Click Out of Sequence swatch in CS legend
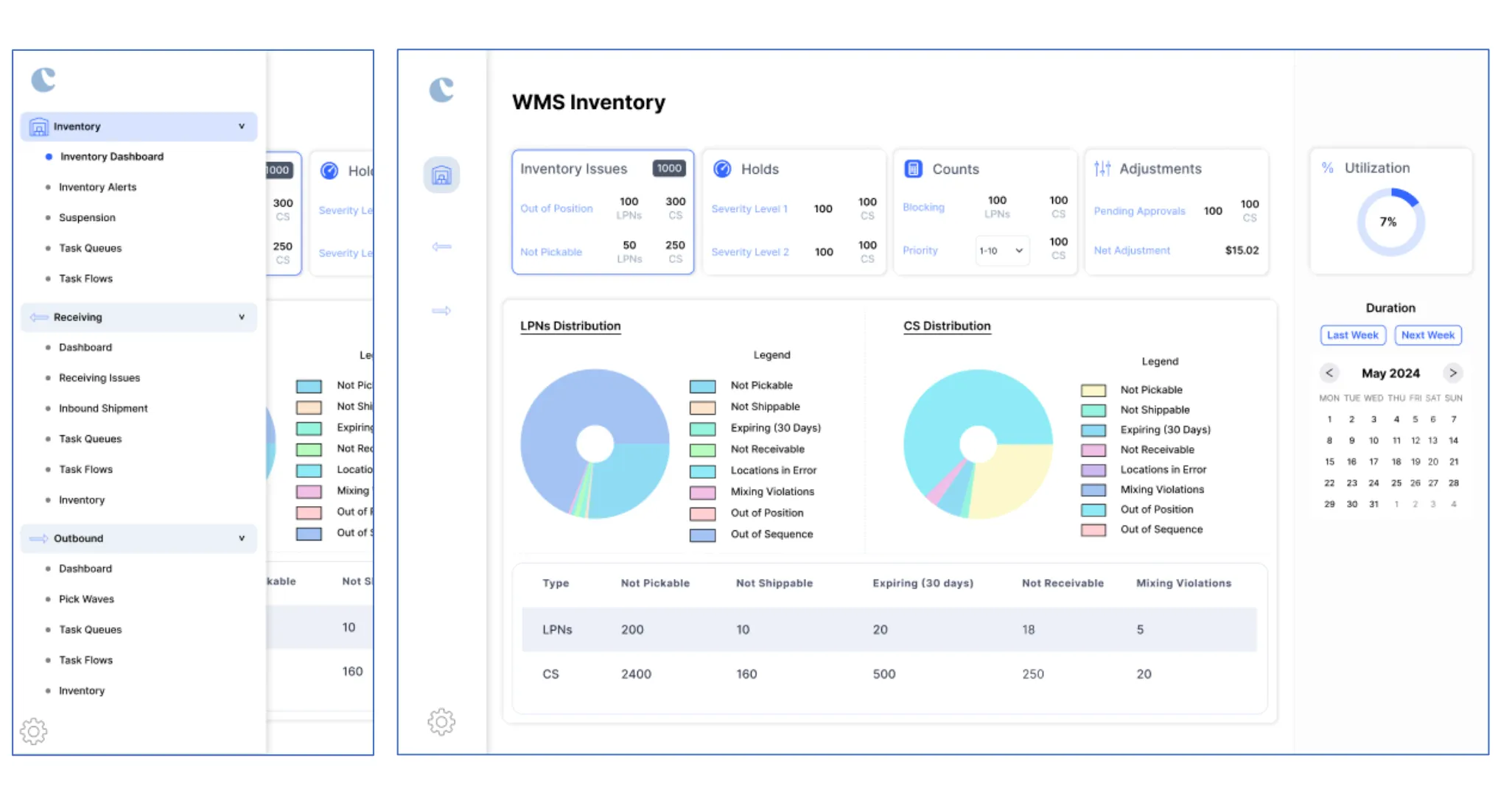1512x797 pixels. (1093, 530)
